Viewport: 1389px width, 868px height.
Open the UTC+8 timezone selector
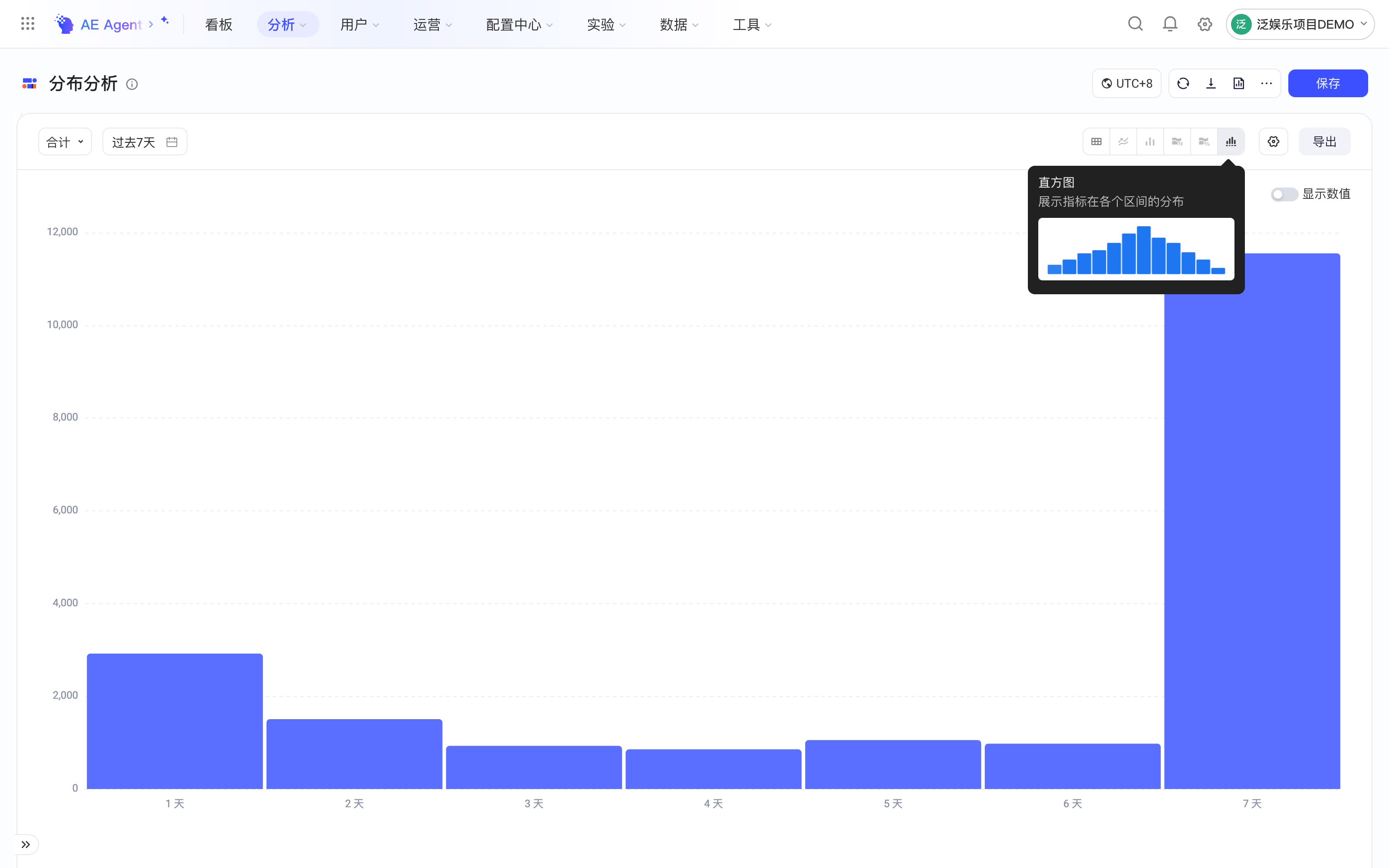coord(1126,84)
